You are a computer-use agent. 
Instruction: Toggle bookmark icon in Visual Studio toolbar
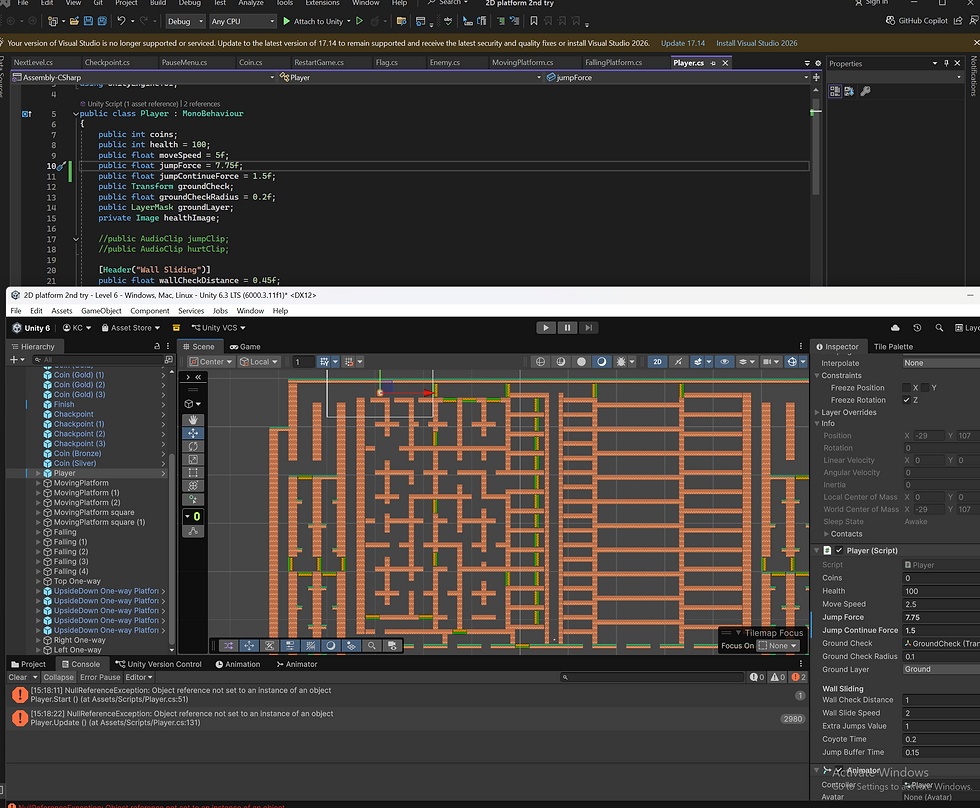point(534,21)
